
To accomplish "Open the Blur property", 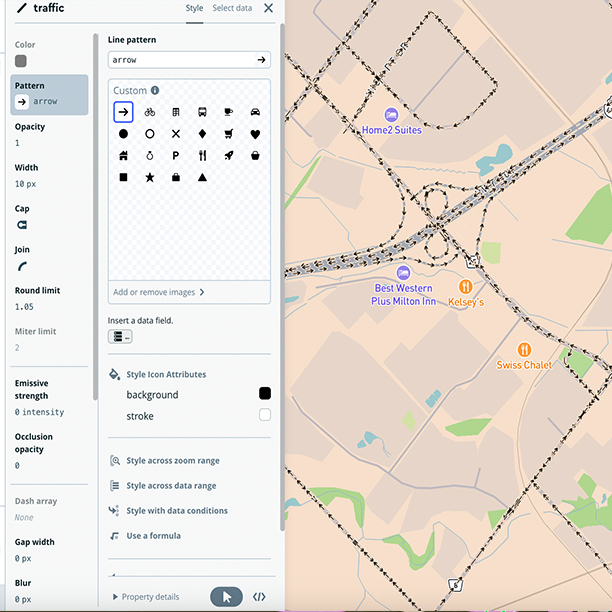I will coord(49,591).
